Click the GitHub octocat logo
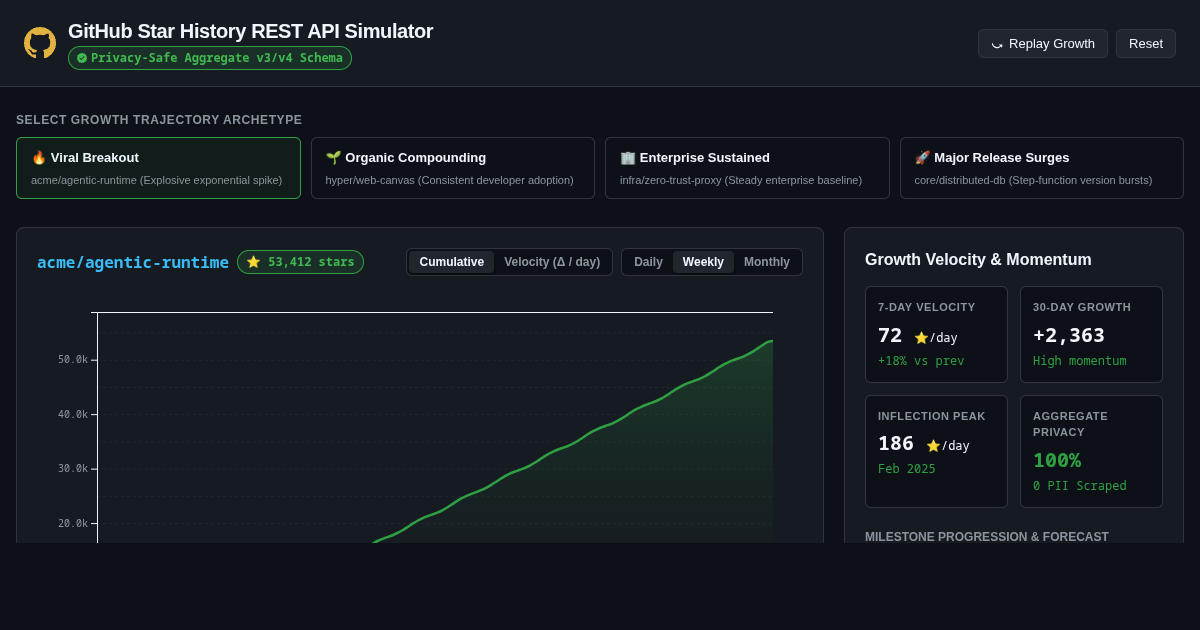 40,43
